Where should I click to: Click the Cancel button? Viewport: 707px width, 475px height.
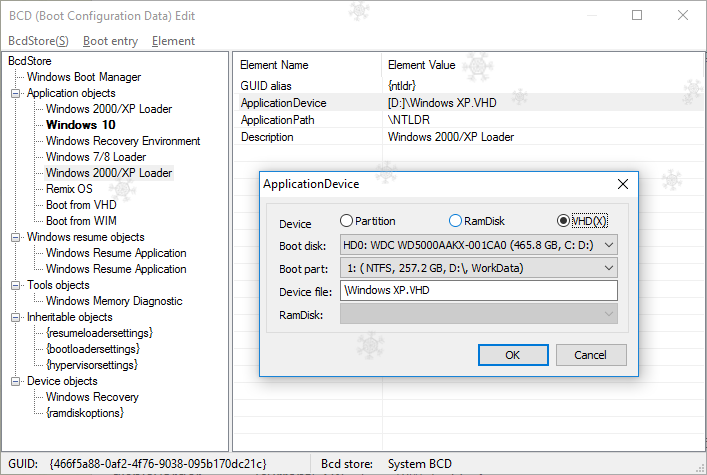591,355
